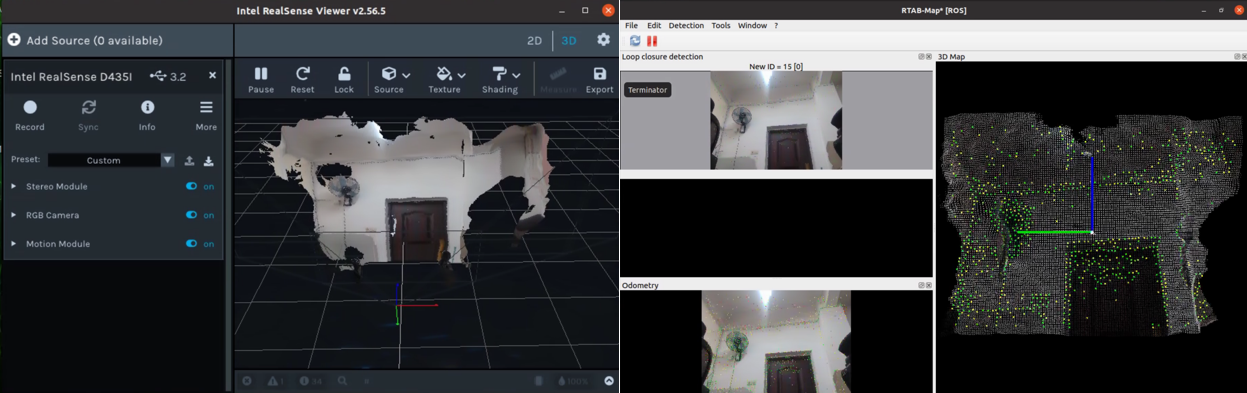The width and height of the screenshot is (1247, 393).
Task: Minimize the RTAB-Map window
Action: click(x=1205, y=10)
